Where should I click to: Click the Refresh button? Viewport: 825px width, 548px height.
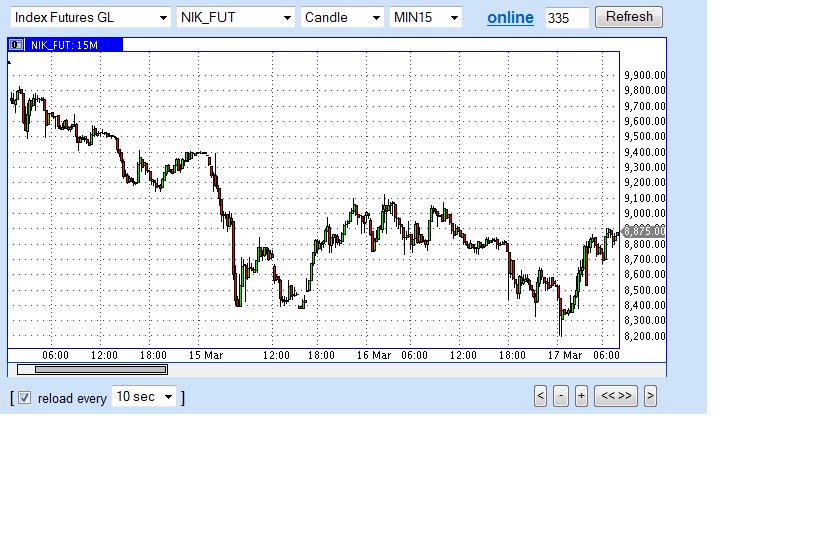629,17
